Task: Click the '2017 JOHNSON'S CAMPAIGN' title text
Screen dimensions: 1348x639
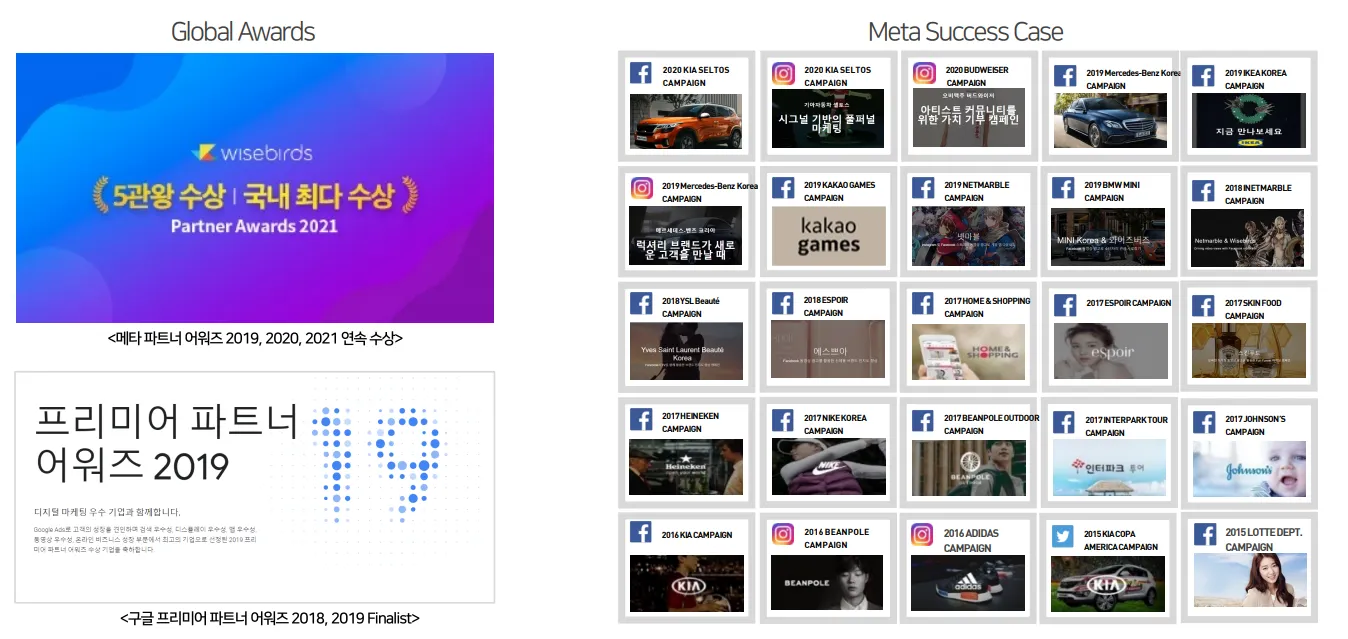Action: (1255, 425)
